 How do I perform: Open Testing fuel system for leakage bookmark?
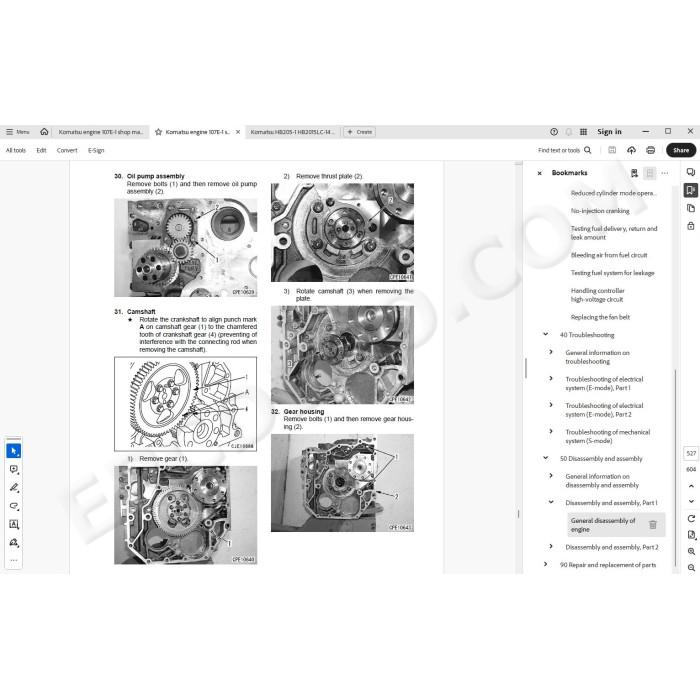click(x=612, y=273)
